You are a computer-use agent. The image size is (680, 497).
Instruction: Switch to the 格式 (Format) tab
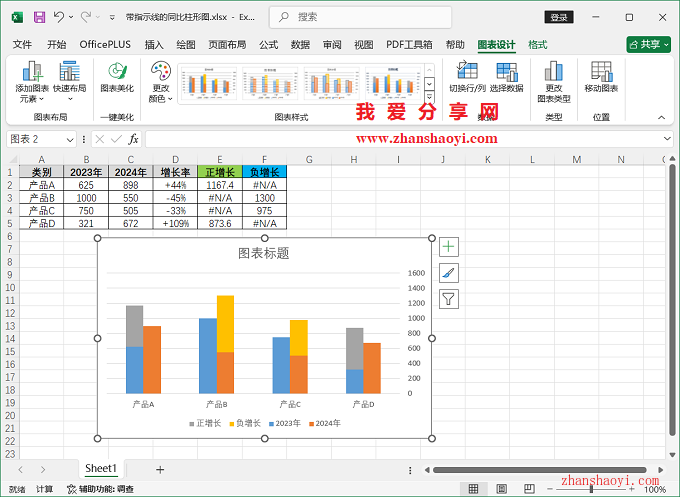(x=537, y=45)
